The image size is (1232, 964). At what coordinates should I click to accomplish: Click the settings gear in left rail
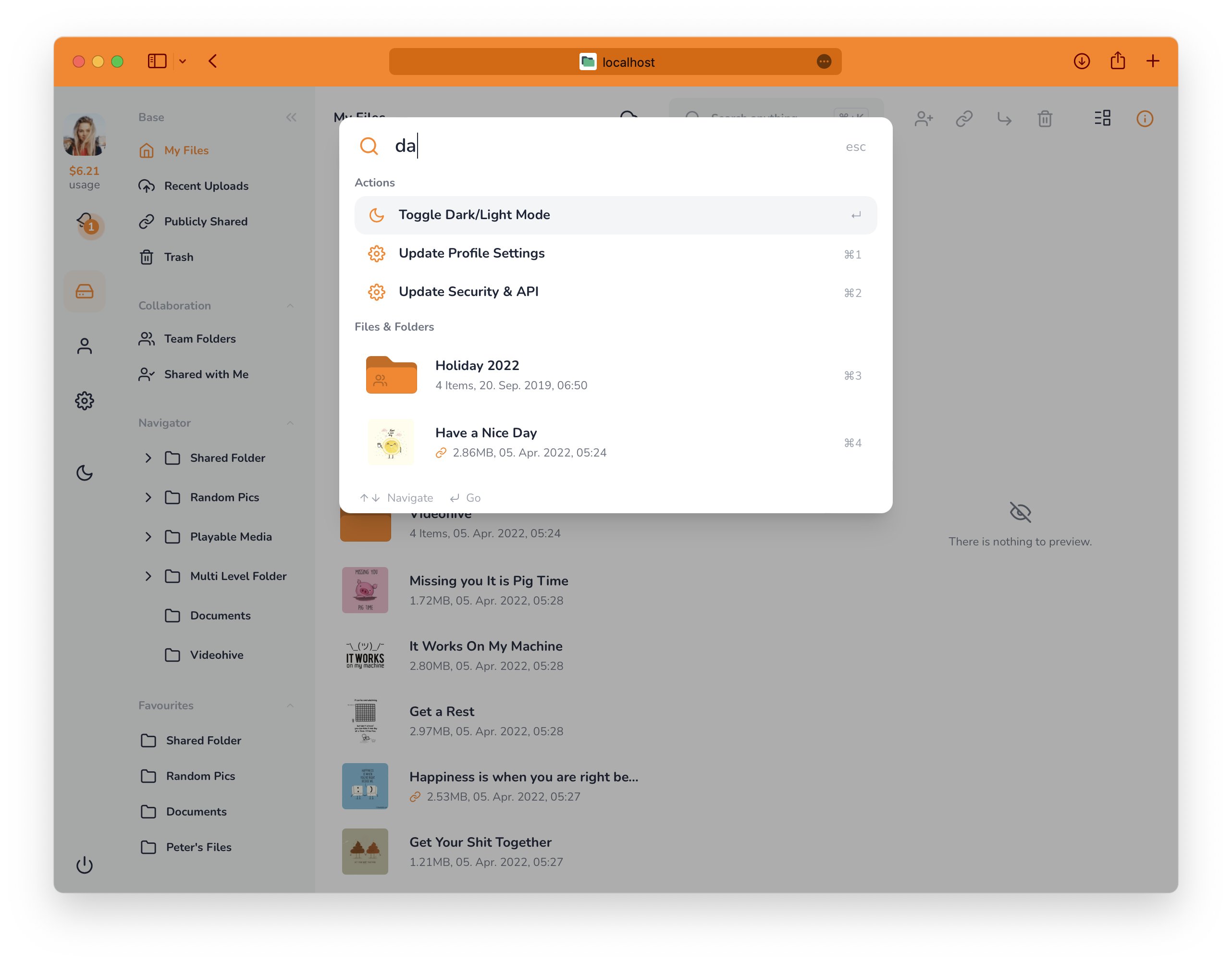coord(85,401)
